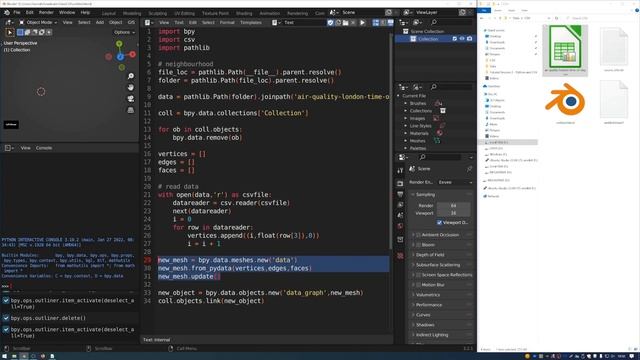Expand Performance panel
Screen dimensions: 640x360
coord(429,305)
